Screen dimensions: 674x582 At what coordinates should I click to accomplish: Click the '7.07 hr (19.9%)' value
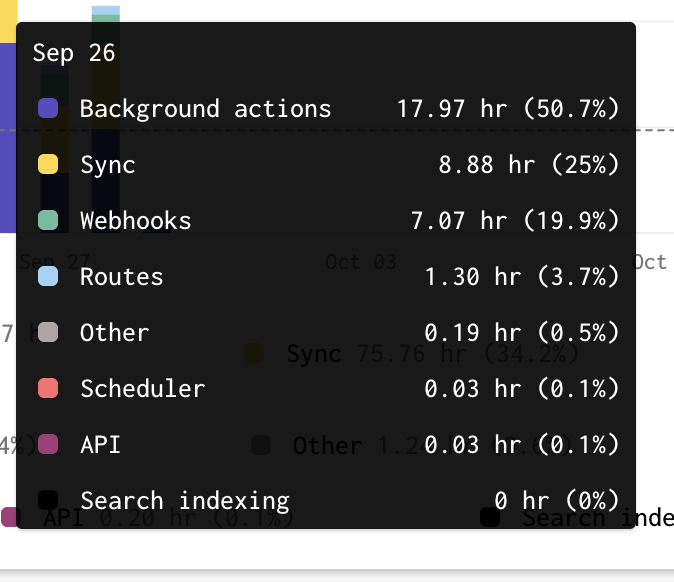(x=515, y=220)
